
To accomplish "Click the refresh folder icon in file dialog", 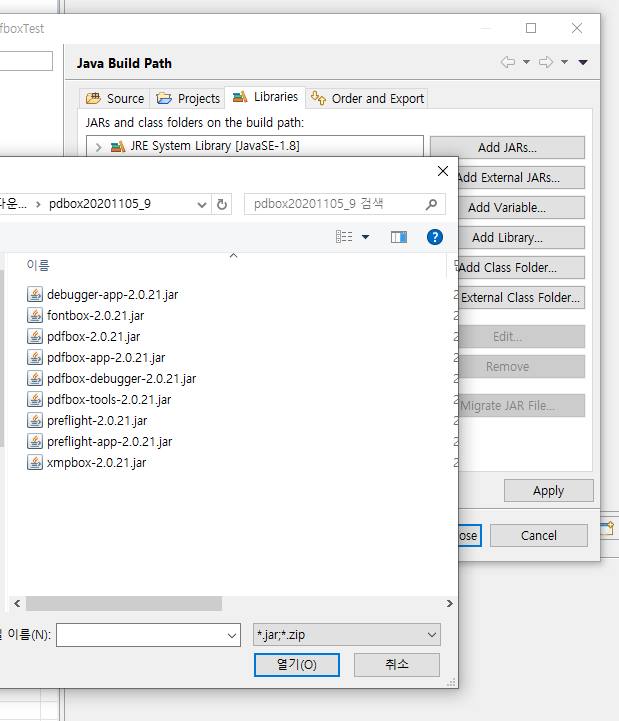I will pyautogui.click(x=222, y=204).
